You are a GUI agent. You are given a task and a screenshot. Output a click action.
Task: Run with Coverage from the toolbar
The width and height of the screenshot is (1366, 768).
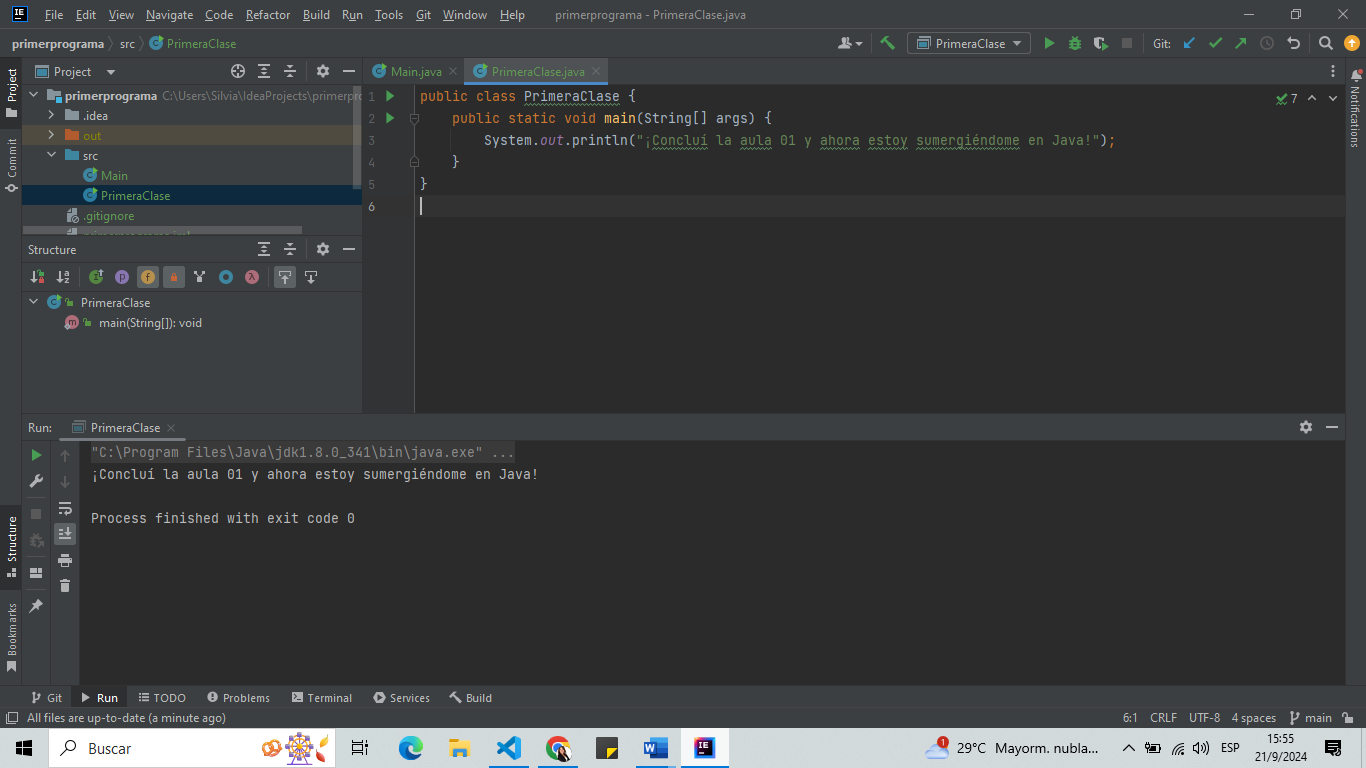pos(1101,43)
